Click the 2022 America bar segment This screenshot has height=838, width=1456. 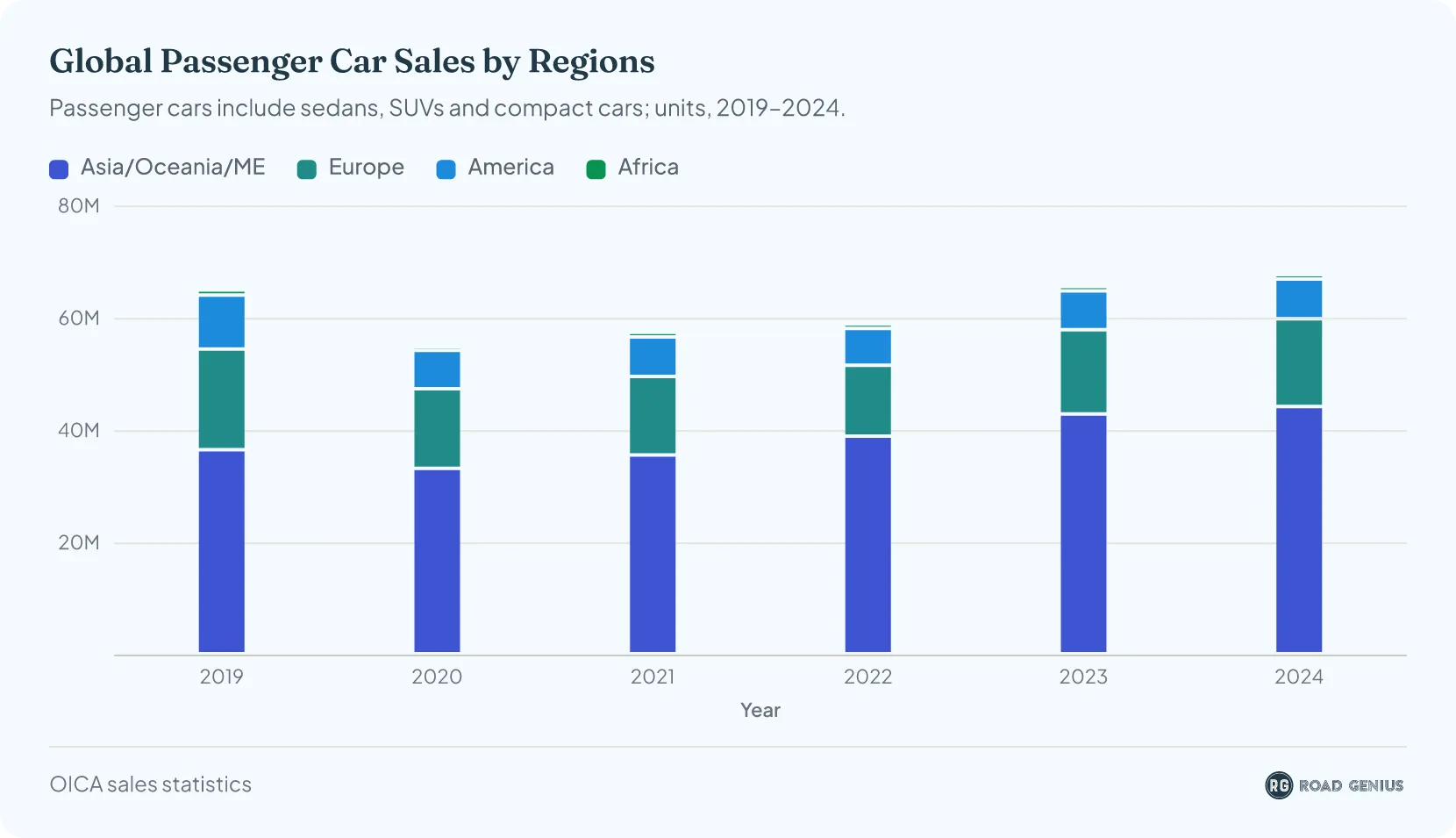coord(868,347)
